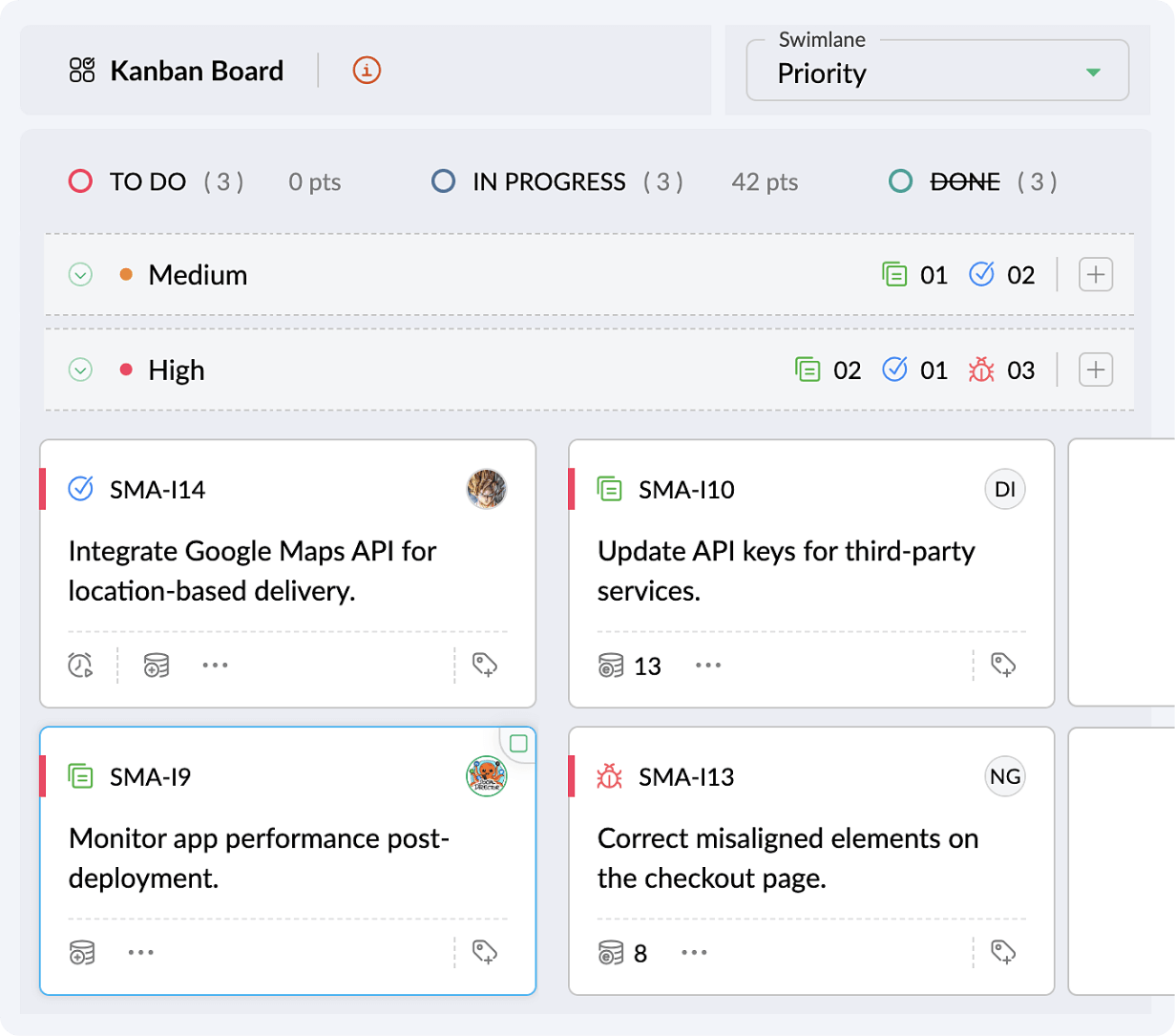Viewport: 1175px width, 1036px height.
Task: Click the 42 pts label
Action: pos(765,182)
